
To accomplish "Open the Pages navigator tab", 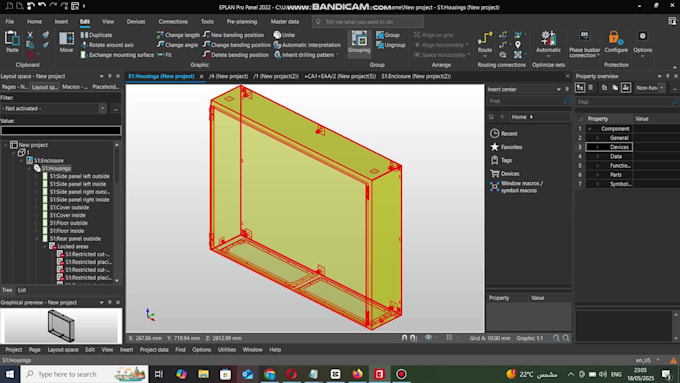I will (x=14, y=87).
